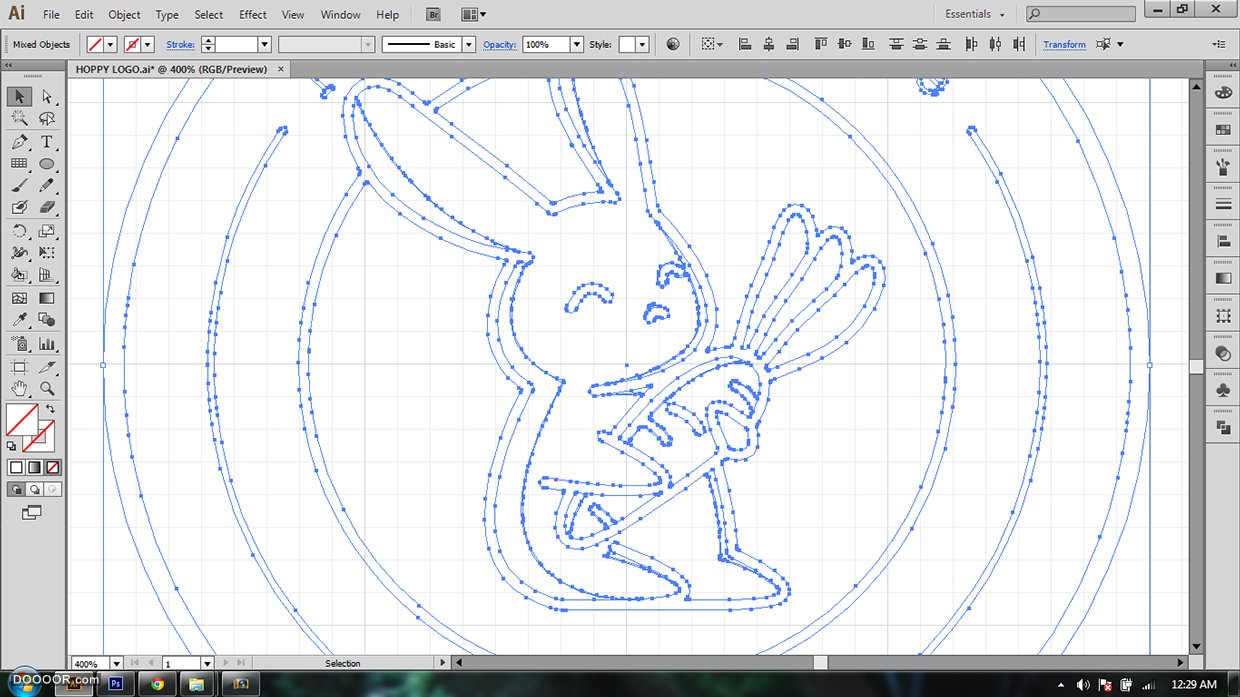Select the Zoom magnifier tool
Image resolution: width=1240 pixels, height=697 pixels.
47,388
